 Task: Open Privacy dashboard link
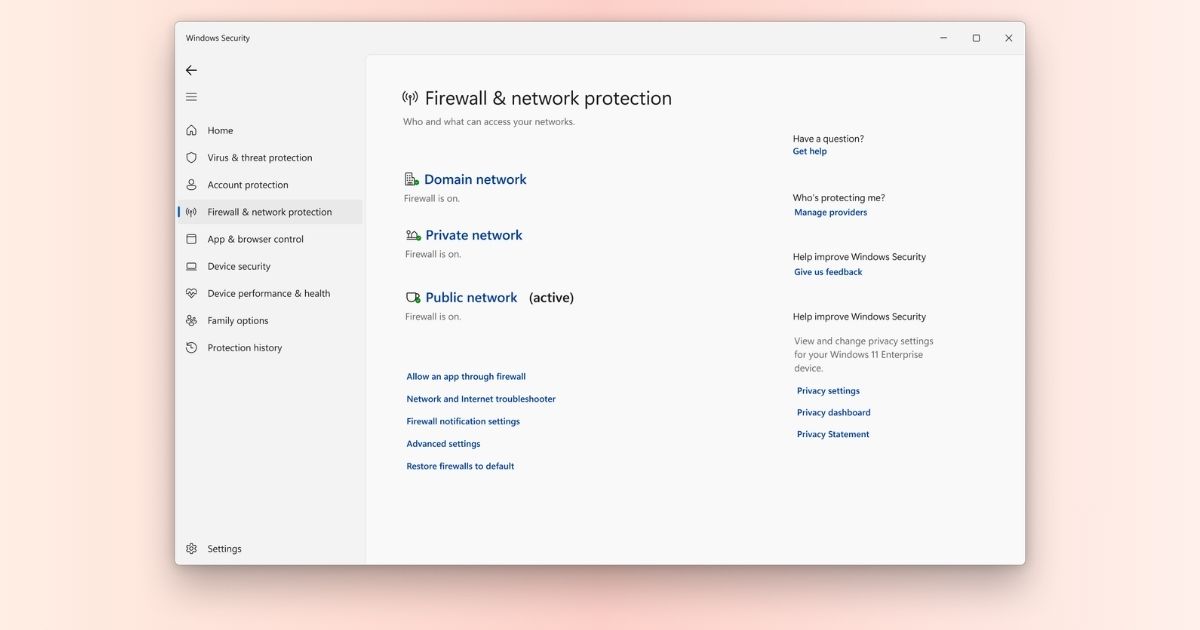[x=834, y=412]
